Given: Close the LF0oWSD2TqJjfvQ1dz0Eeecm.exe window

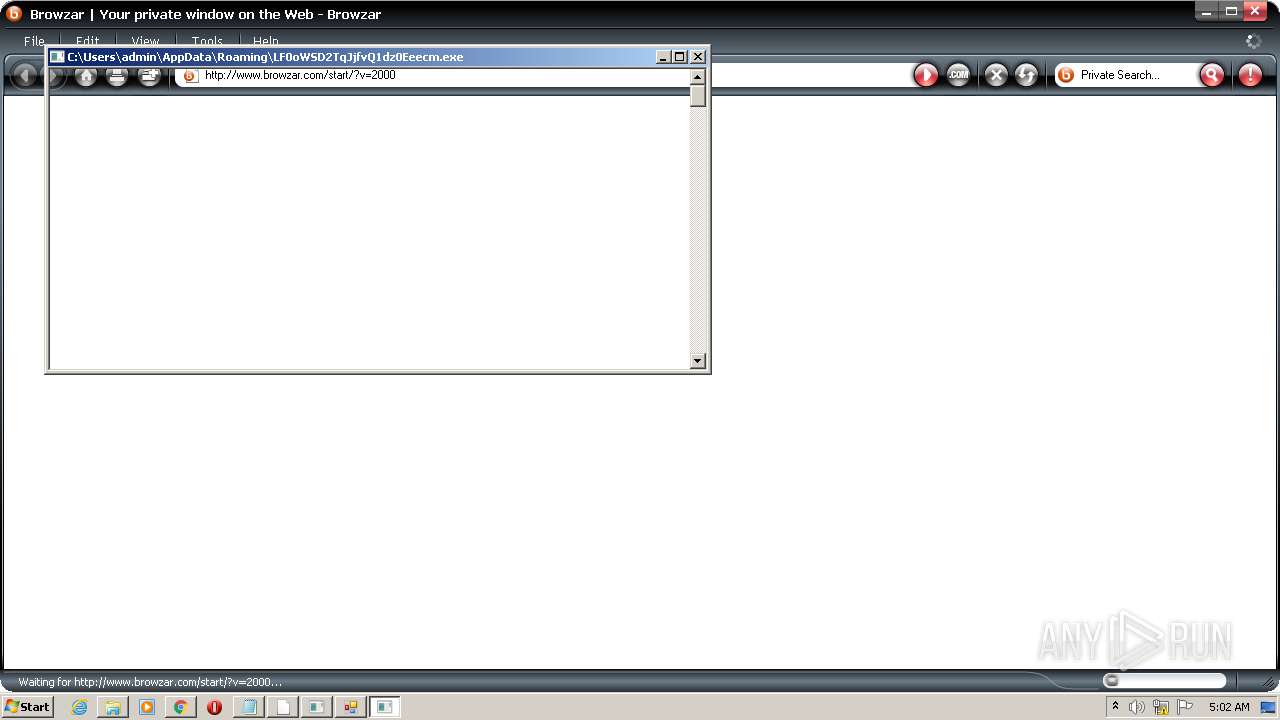Looking at the screenshot, I should pos(698,57).
